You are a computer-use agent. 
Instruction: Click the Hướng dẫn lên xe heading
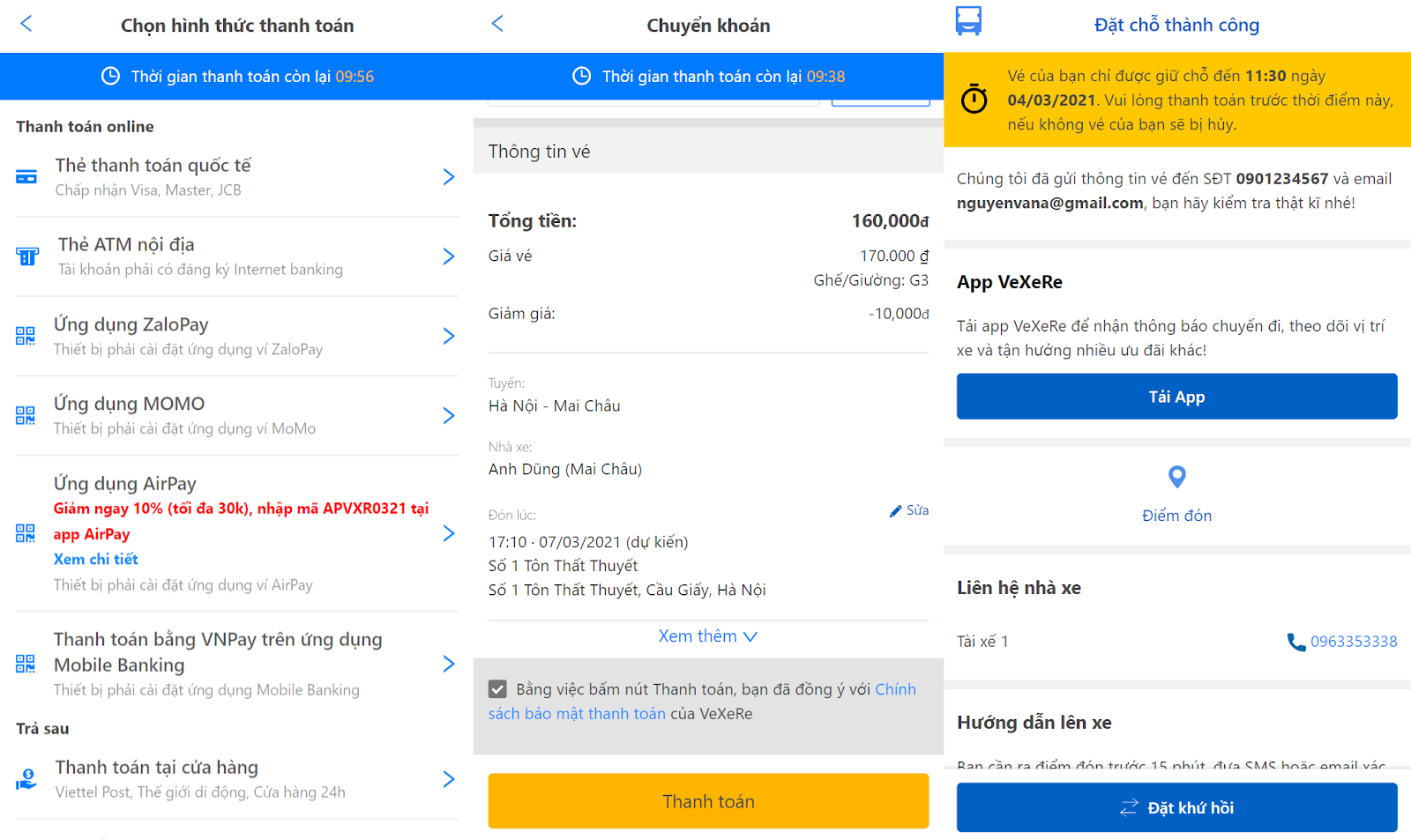pos(1034,723)
